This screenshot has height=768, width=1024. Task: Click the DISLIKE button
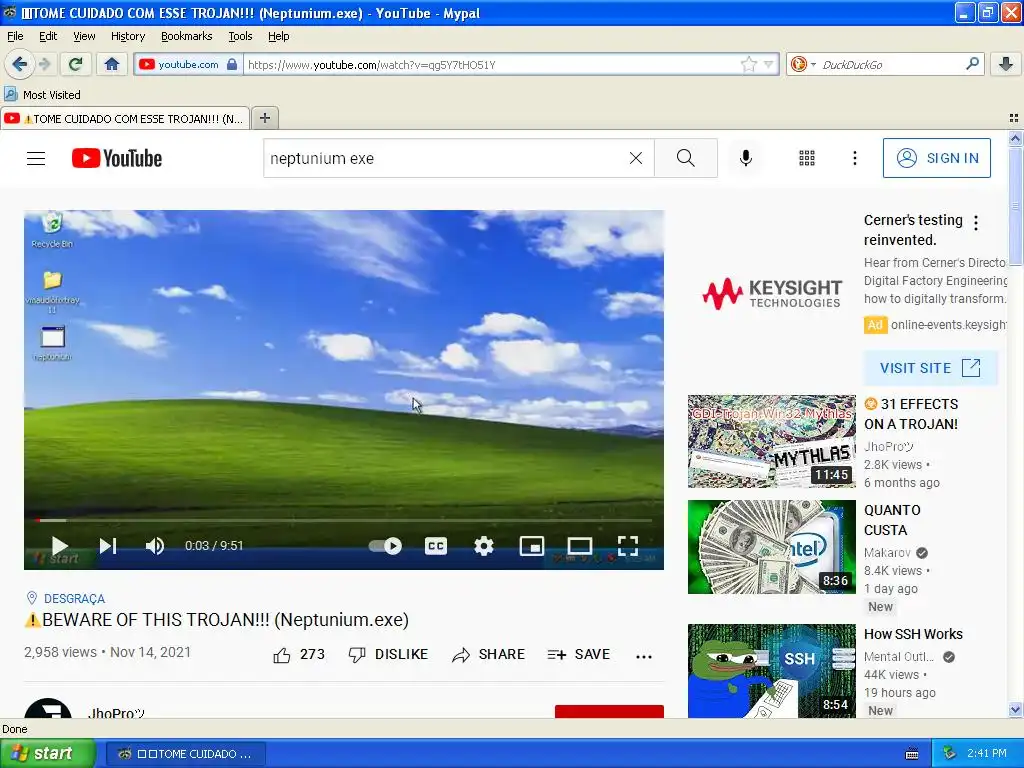[388, 654]
